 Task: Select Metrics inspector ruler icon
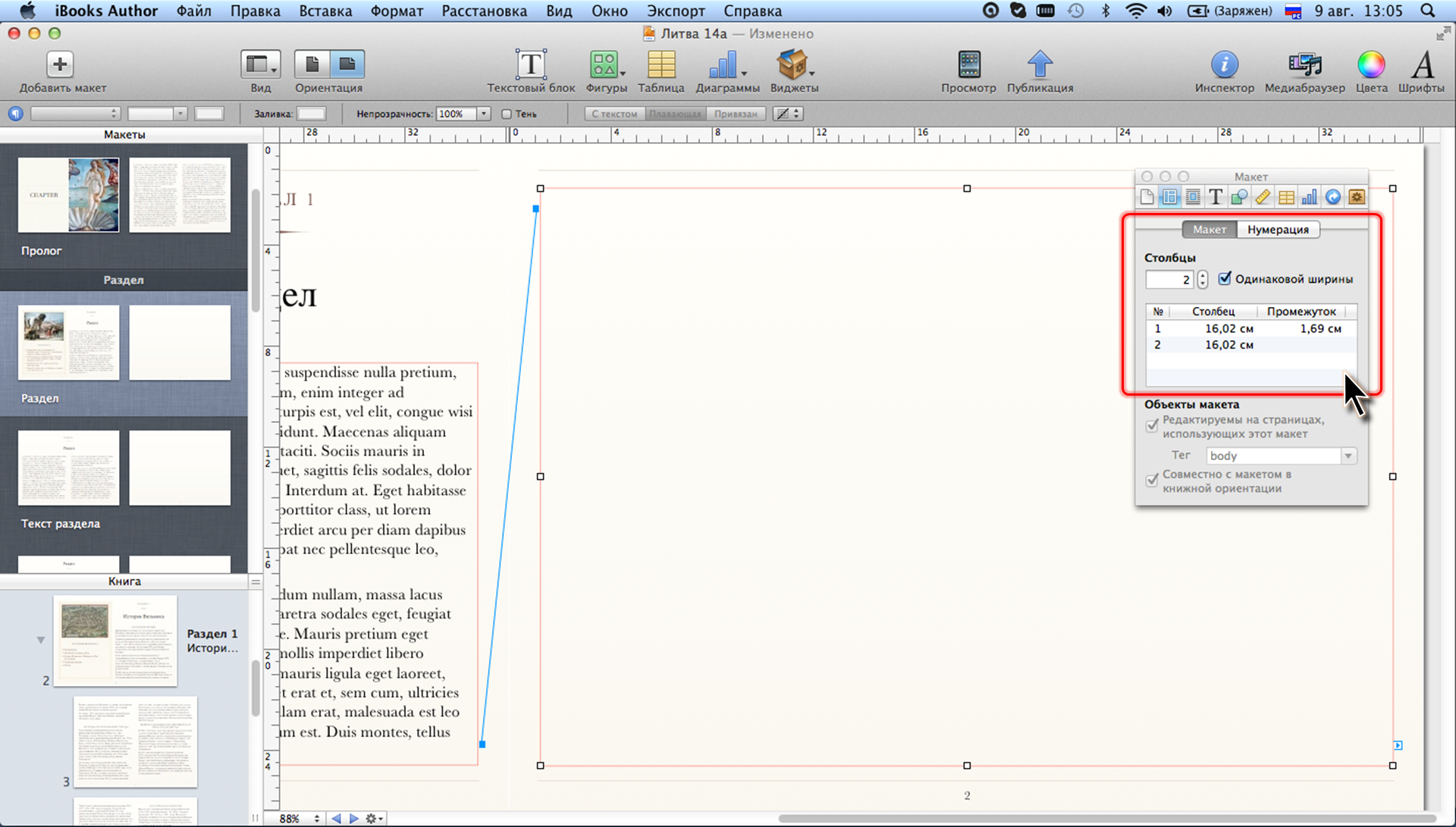tap(1263, 197)
